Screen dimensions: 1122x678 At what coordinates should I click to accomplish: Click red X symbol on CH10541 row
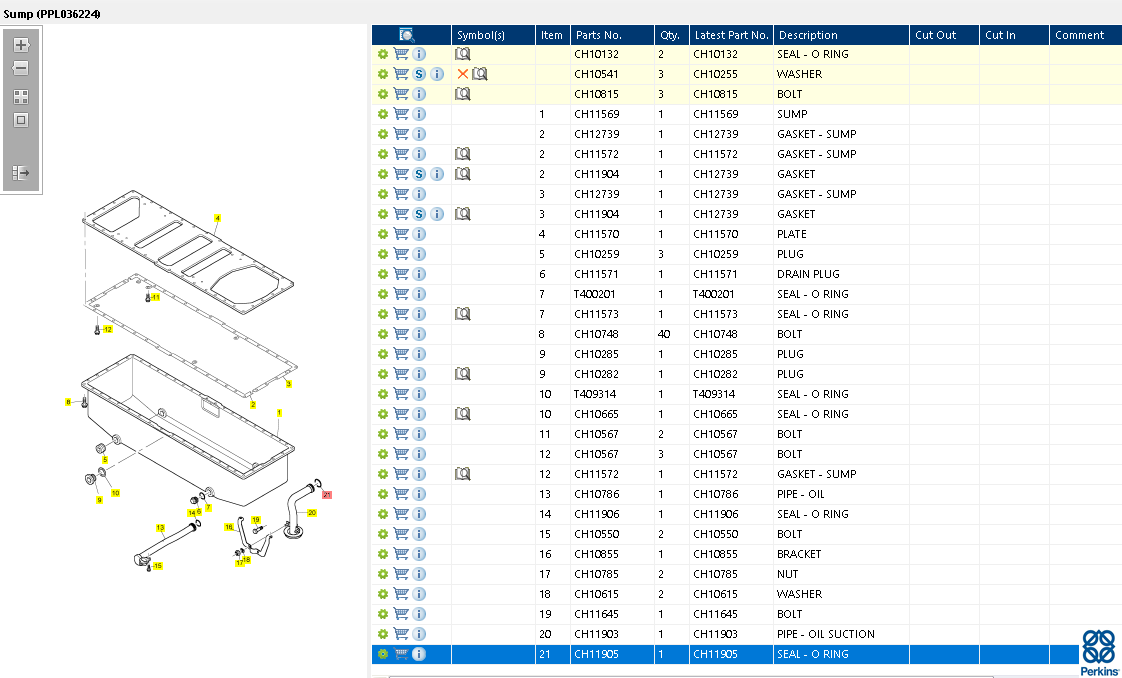tap(462, 74)
